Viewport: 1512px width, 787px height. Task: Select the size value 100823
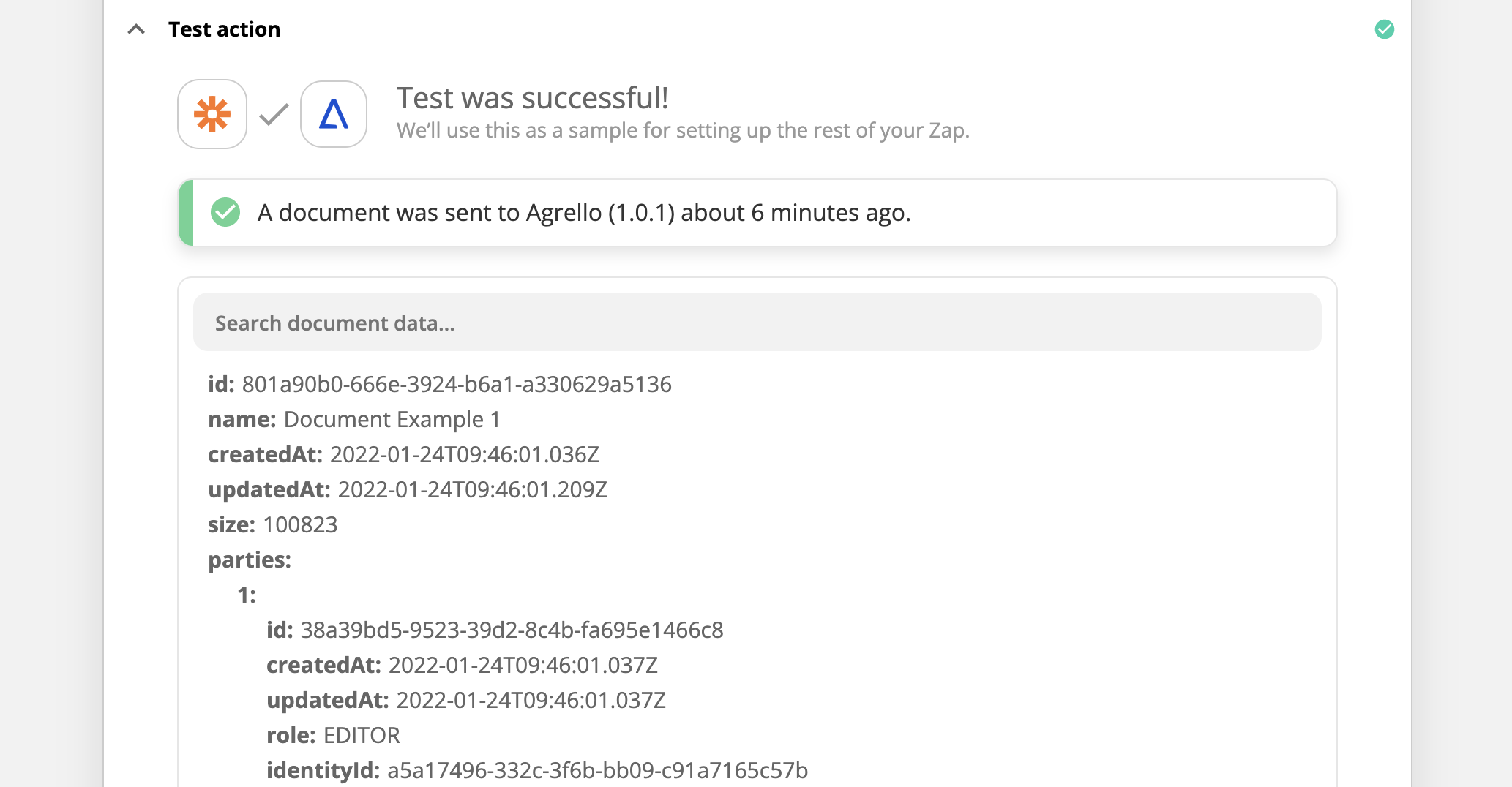click(300, 524)
